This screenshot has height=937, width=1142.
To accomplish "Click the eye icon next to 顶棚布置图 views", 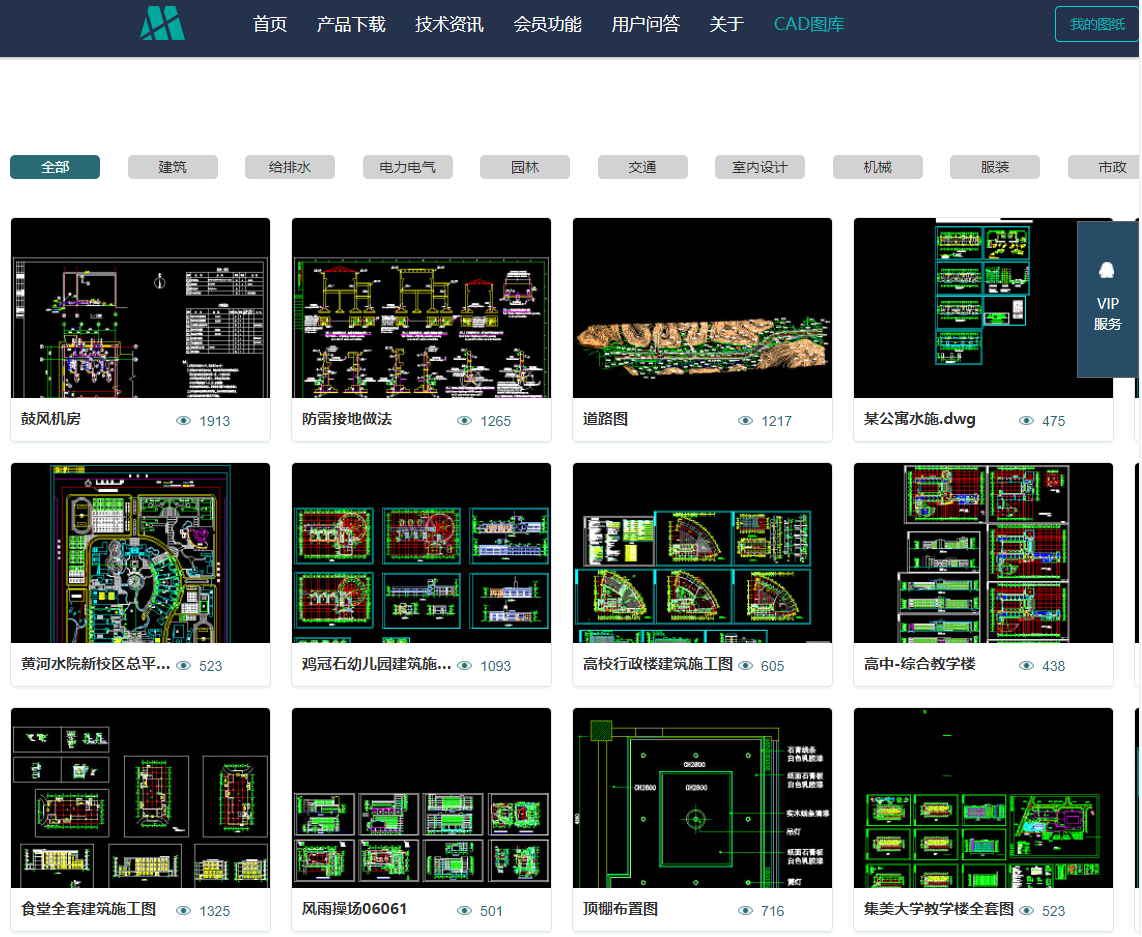I will pyautogui.click(x=745, y=910).
